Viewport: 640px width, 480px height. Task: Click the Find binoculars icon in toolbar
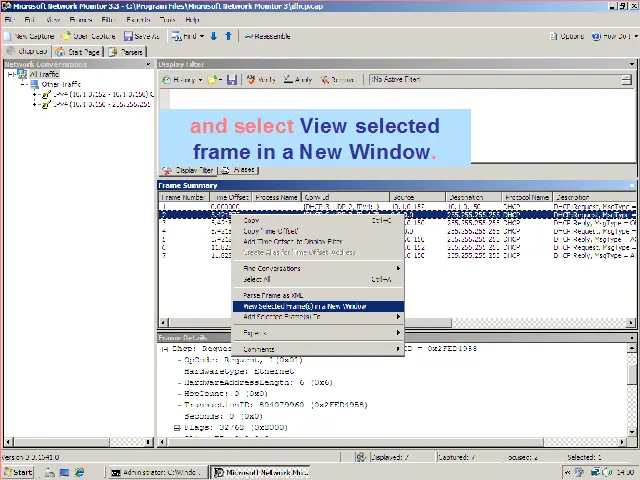click(x=176, y=36)
